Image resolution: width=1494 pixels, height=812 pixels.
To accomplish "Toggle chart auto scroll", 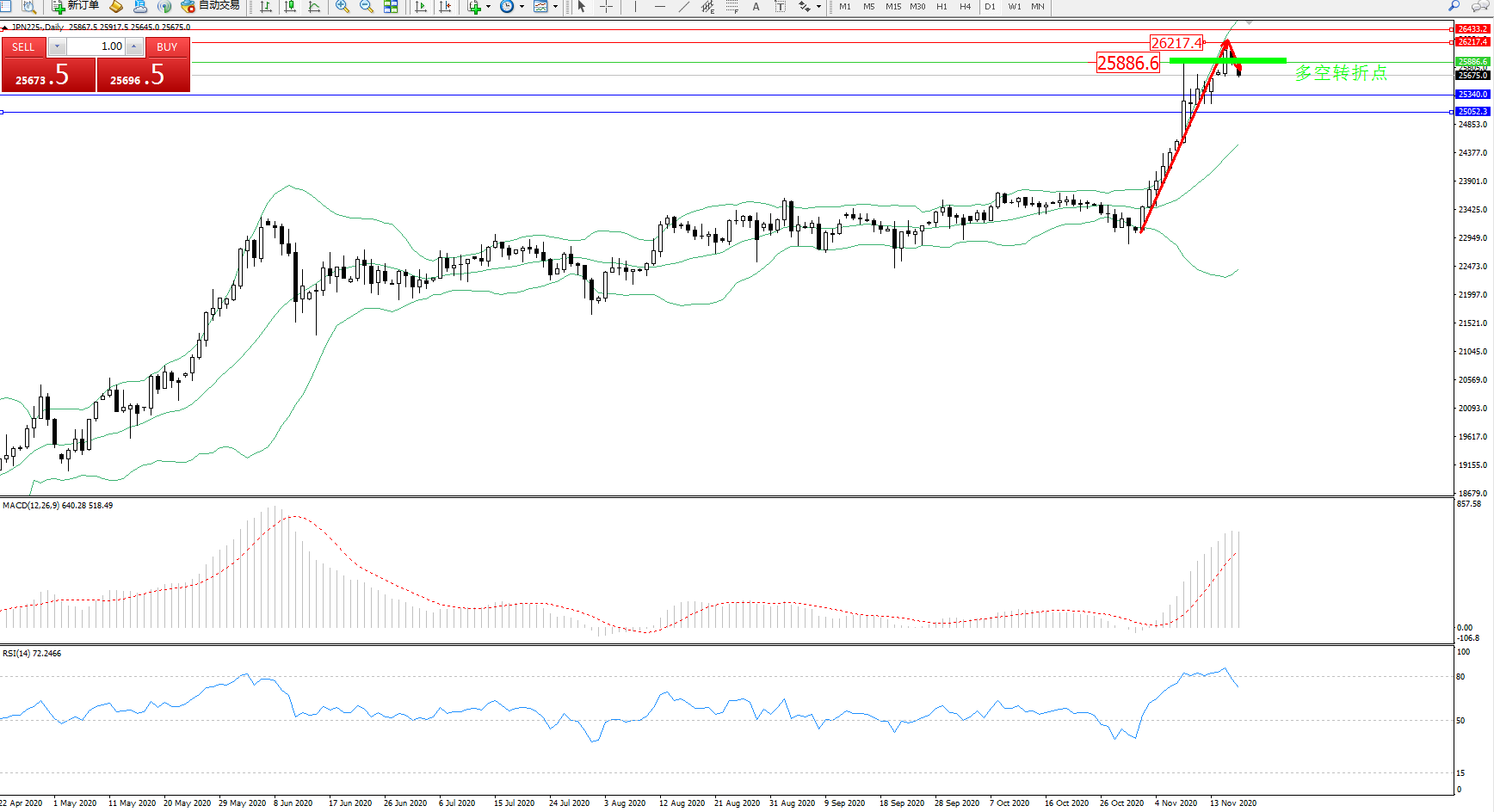I will click(421, 7).
